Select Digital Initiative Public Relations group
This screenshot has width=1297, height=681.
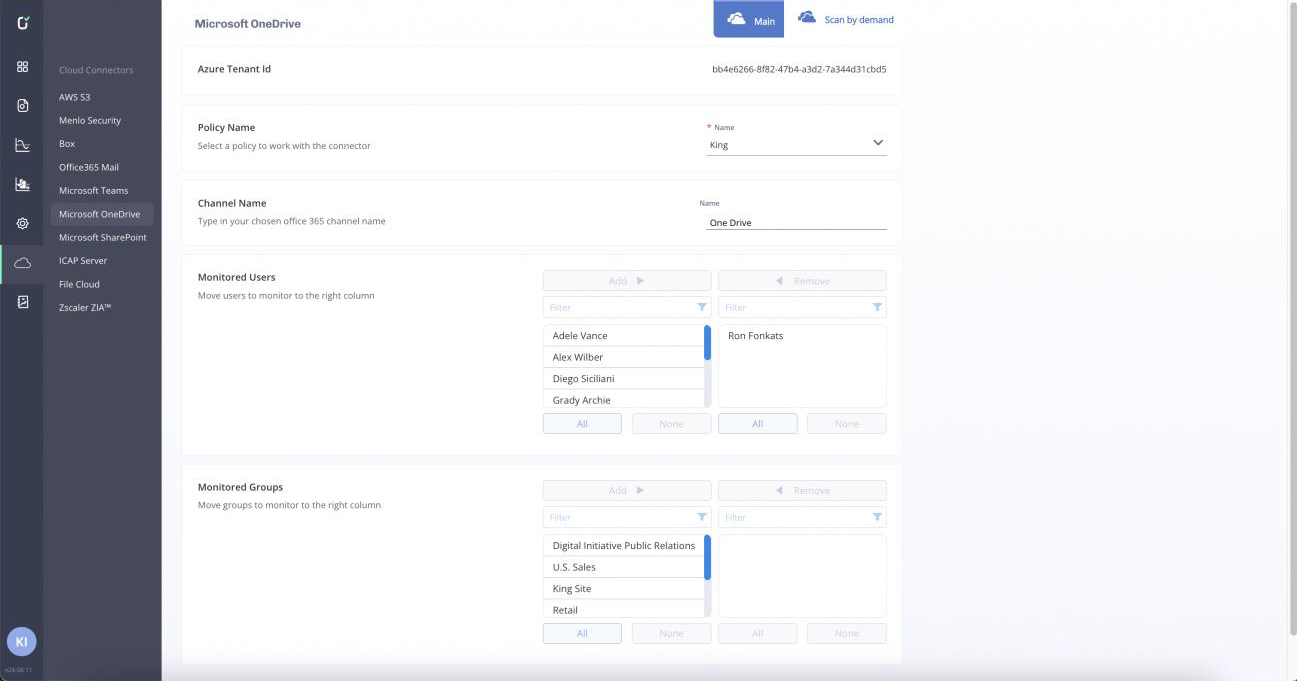click(623, 546)
